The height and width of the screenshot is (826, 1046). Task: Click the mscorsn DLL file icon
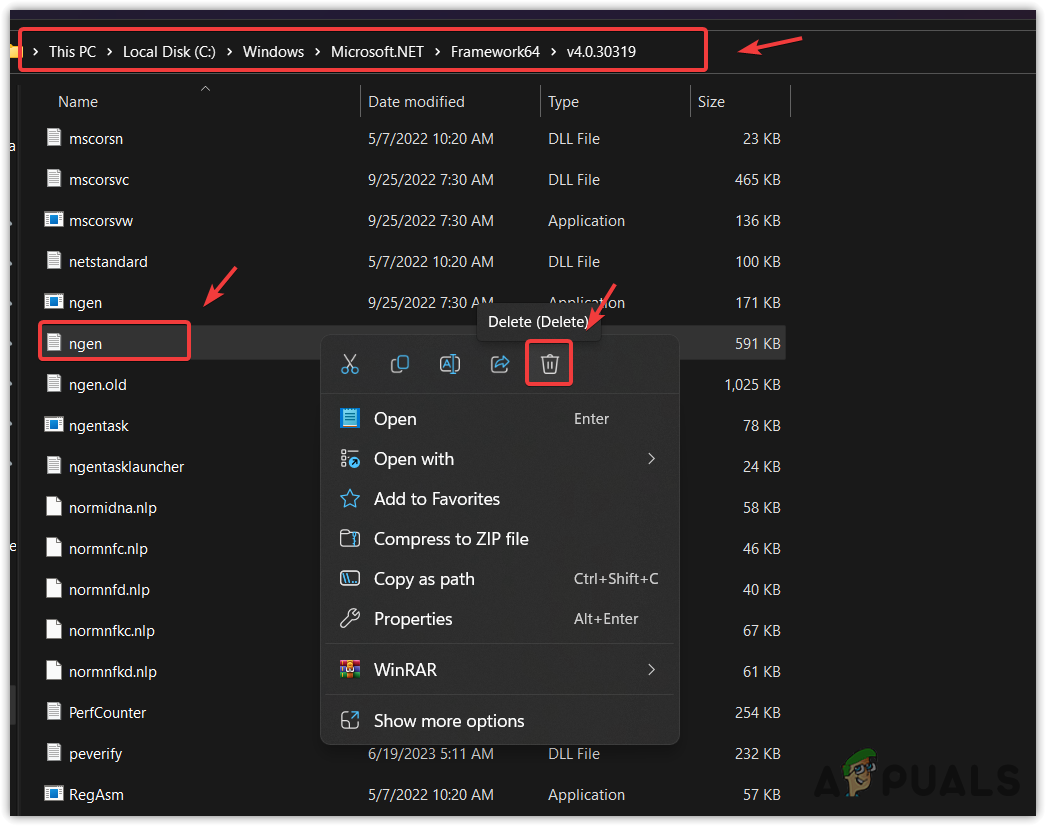point(54,137)
